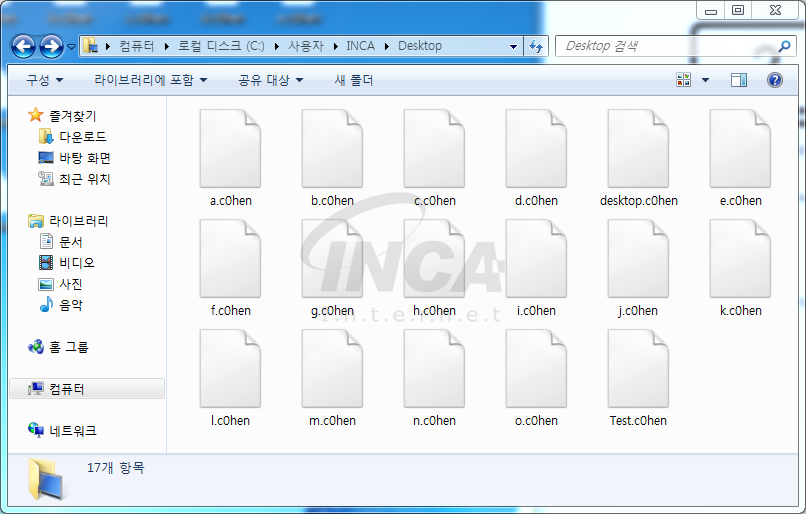806x514 pixels.
Task: Select the d.c0hen file icon
Action: (536, 149)
